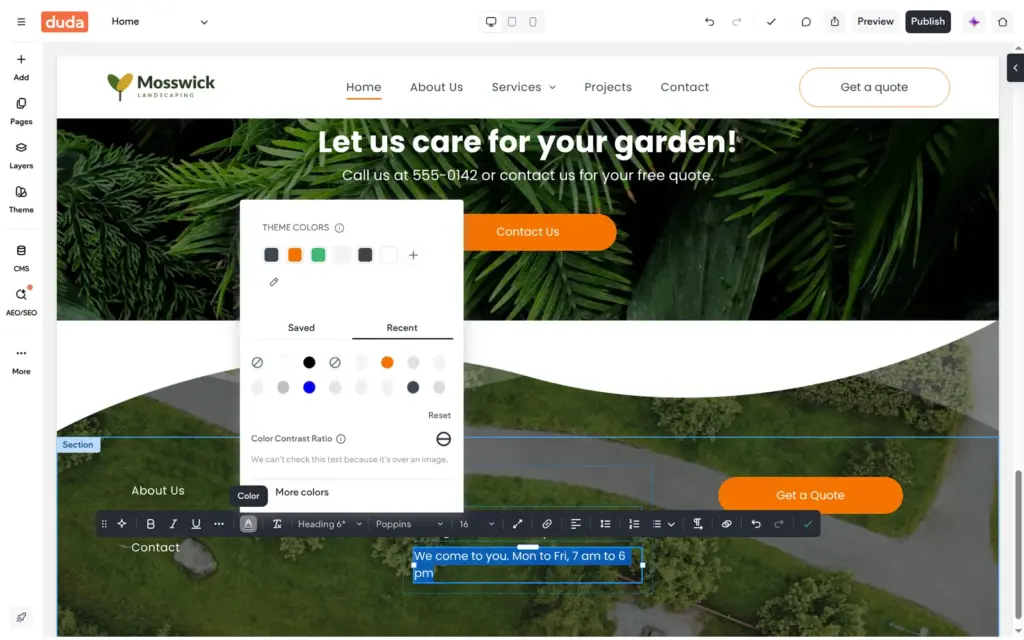Select the Home nav item
Viewport: 1024px width, 640px height.
pos(363,87)
